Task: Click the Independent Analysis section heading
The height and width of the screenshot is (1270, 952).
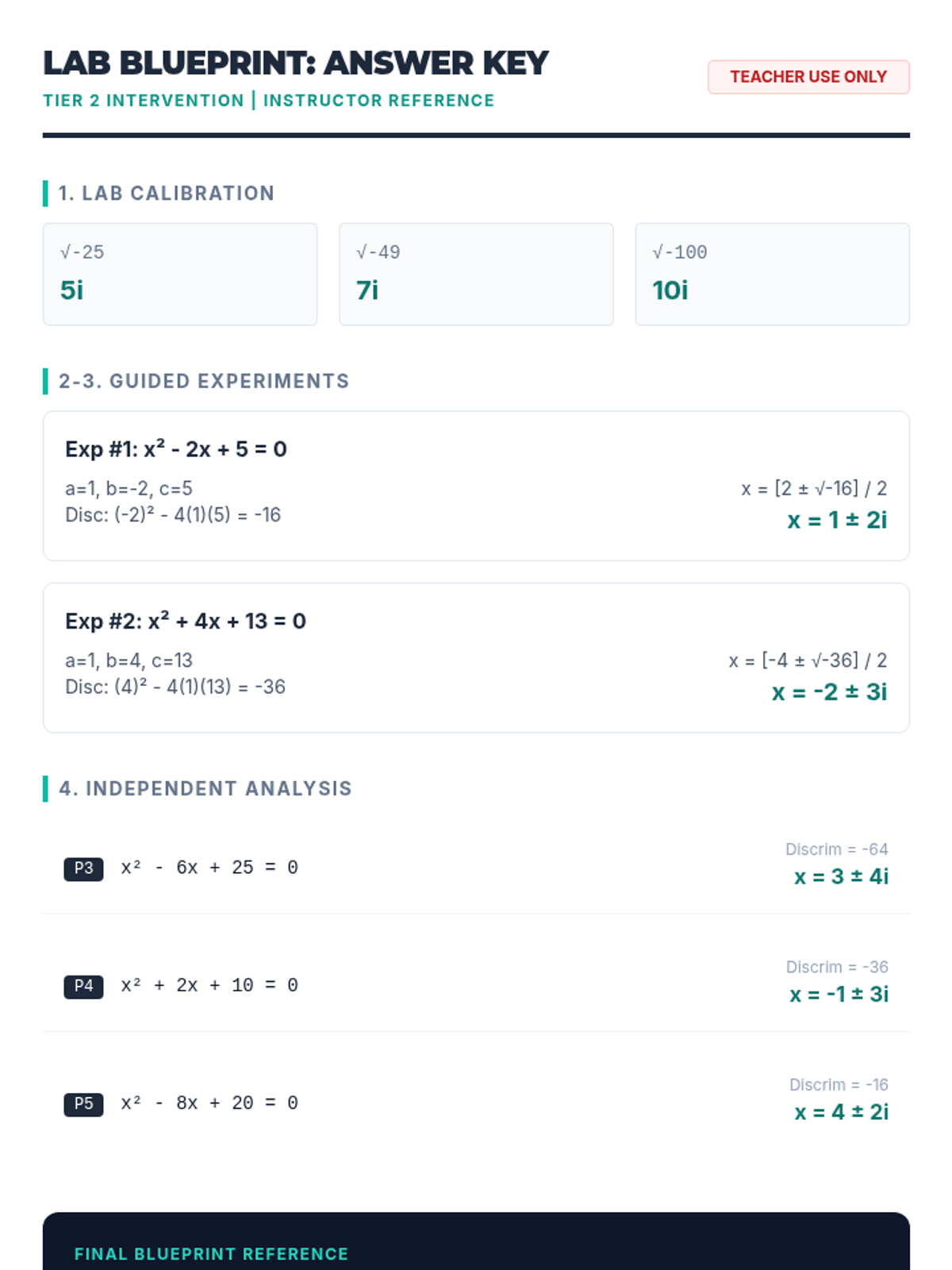Action: coord(205,788)
